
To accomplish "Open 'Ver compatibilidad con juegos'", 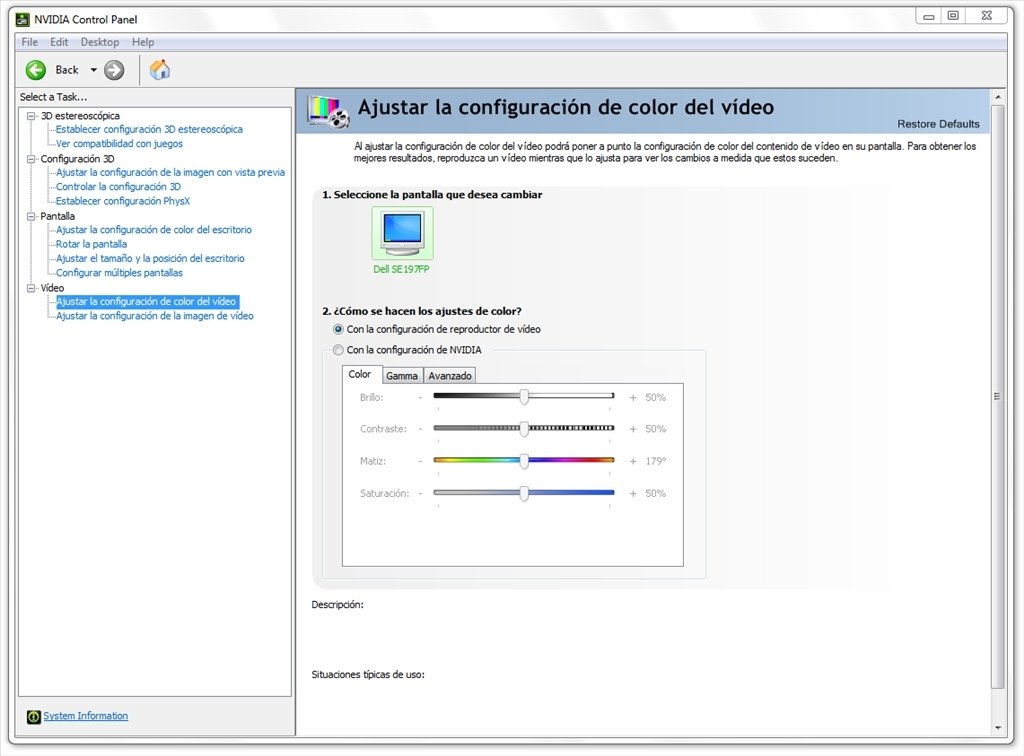I will 119,144.
